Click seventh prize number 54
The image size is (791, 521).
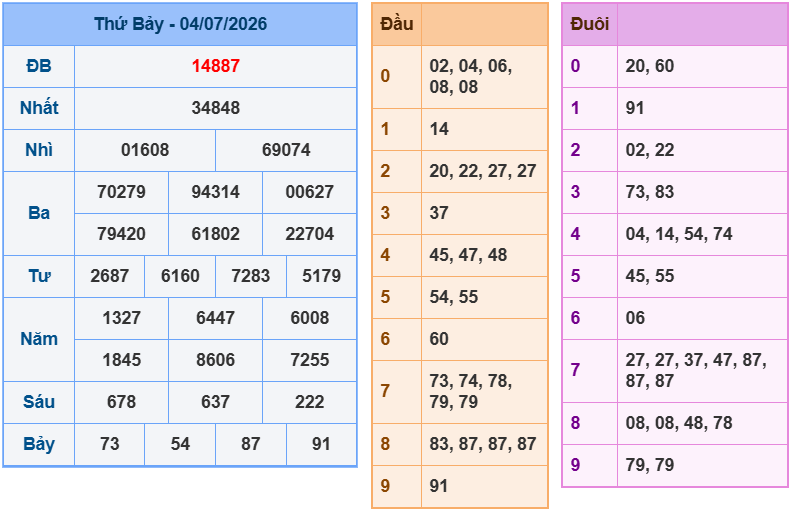tap(180, 444)
